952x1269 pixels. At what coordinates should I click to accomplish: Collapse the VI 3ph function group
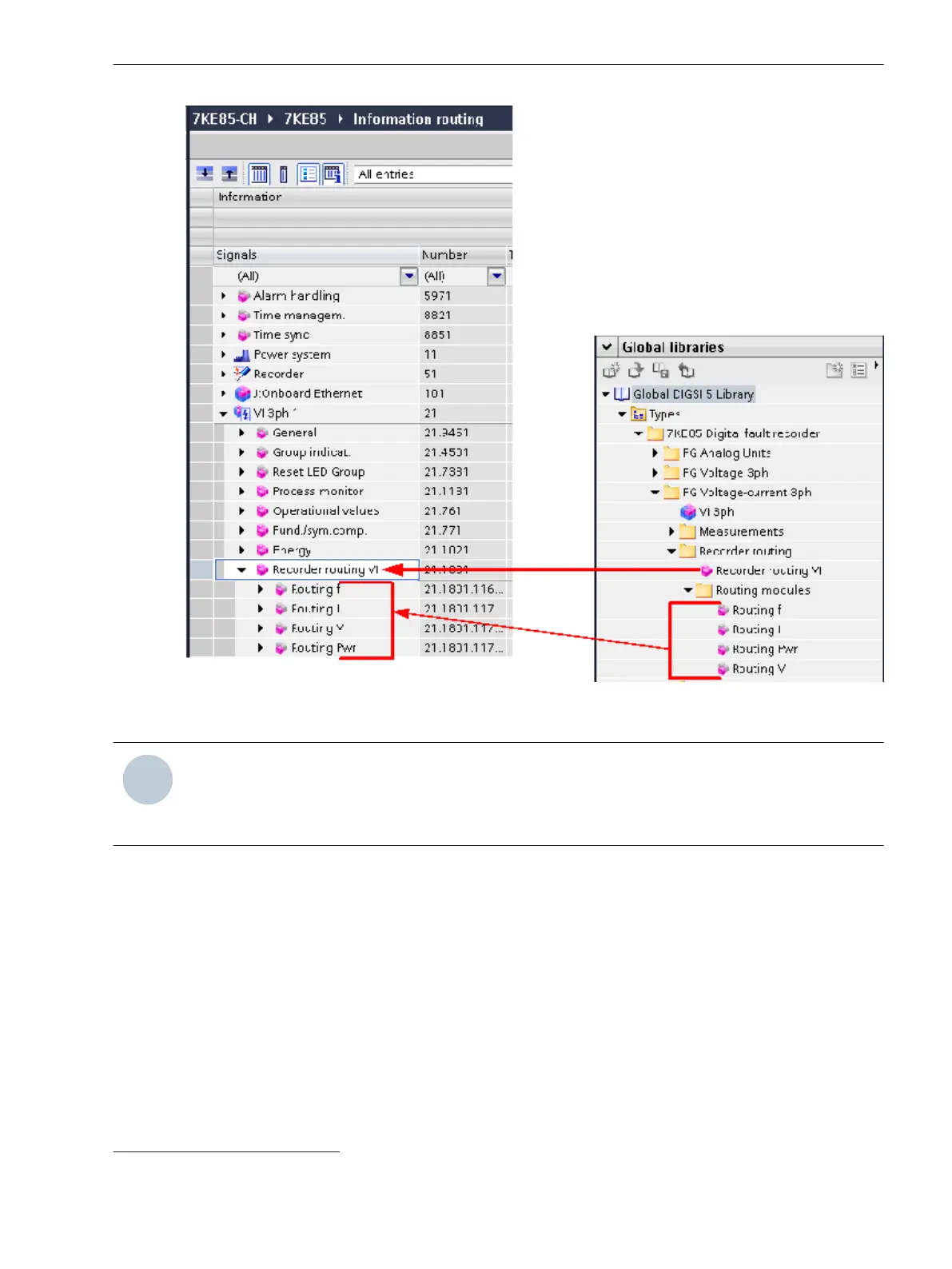click(224, 413)
